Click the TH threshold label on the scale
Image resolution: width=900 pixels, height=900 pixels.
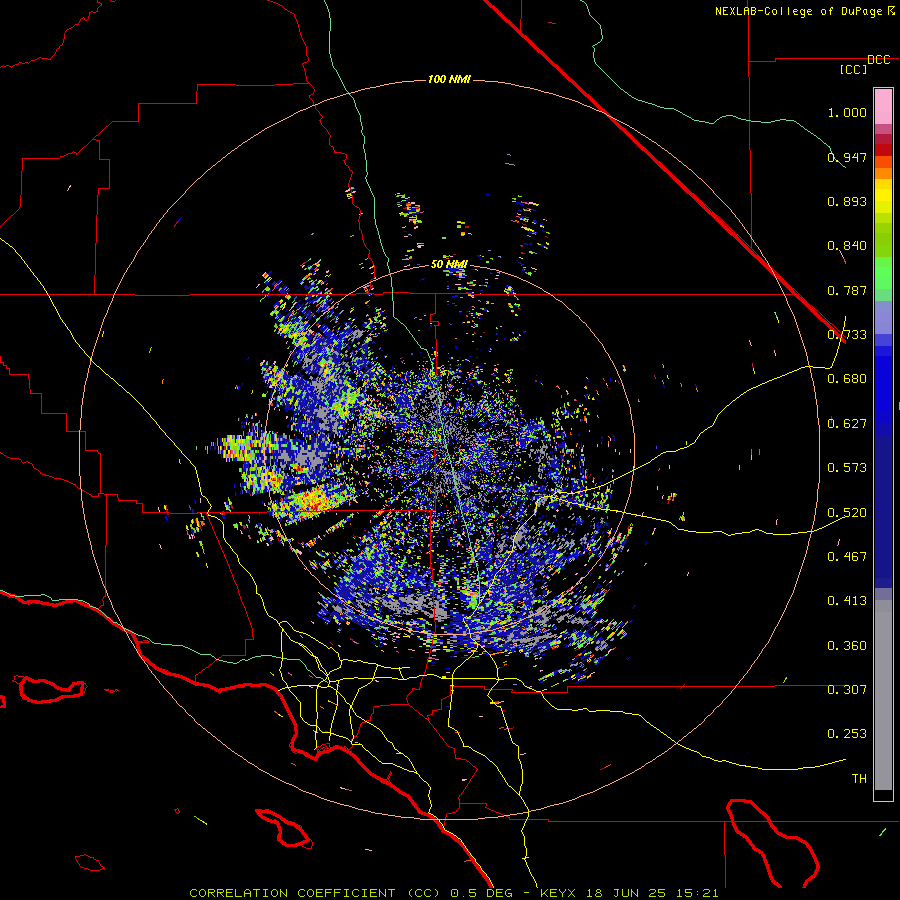point(859,779)
